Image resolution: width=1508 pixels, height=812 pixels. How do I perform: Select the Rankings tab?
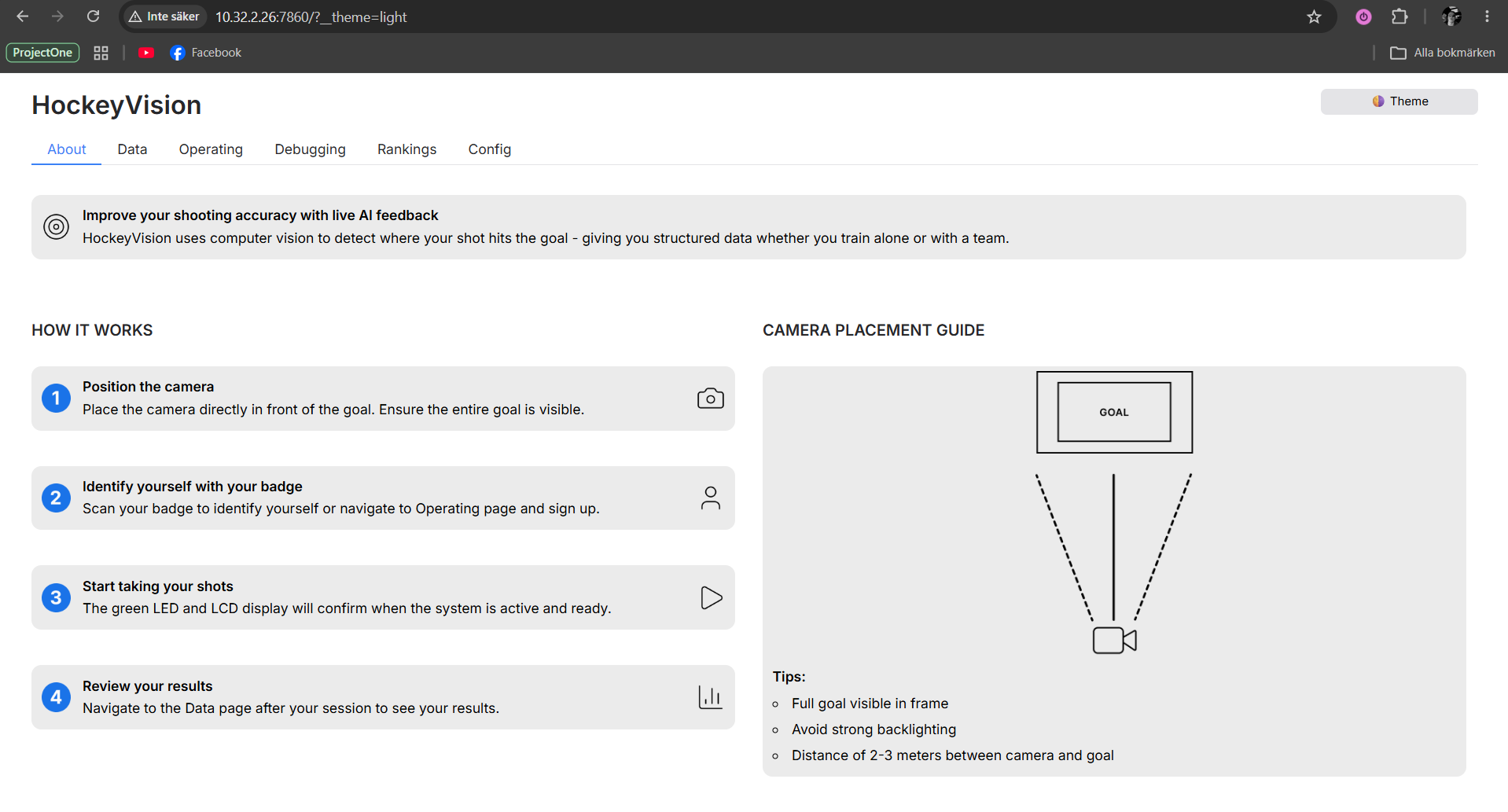406,149
